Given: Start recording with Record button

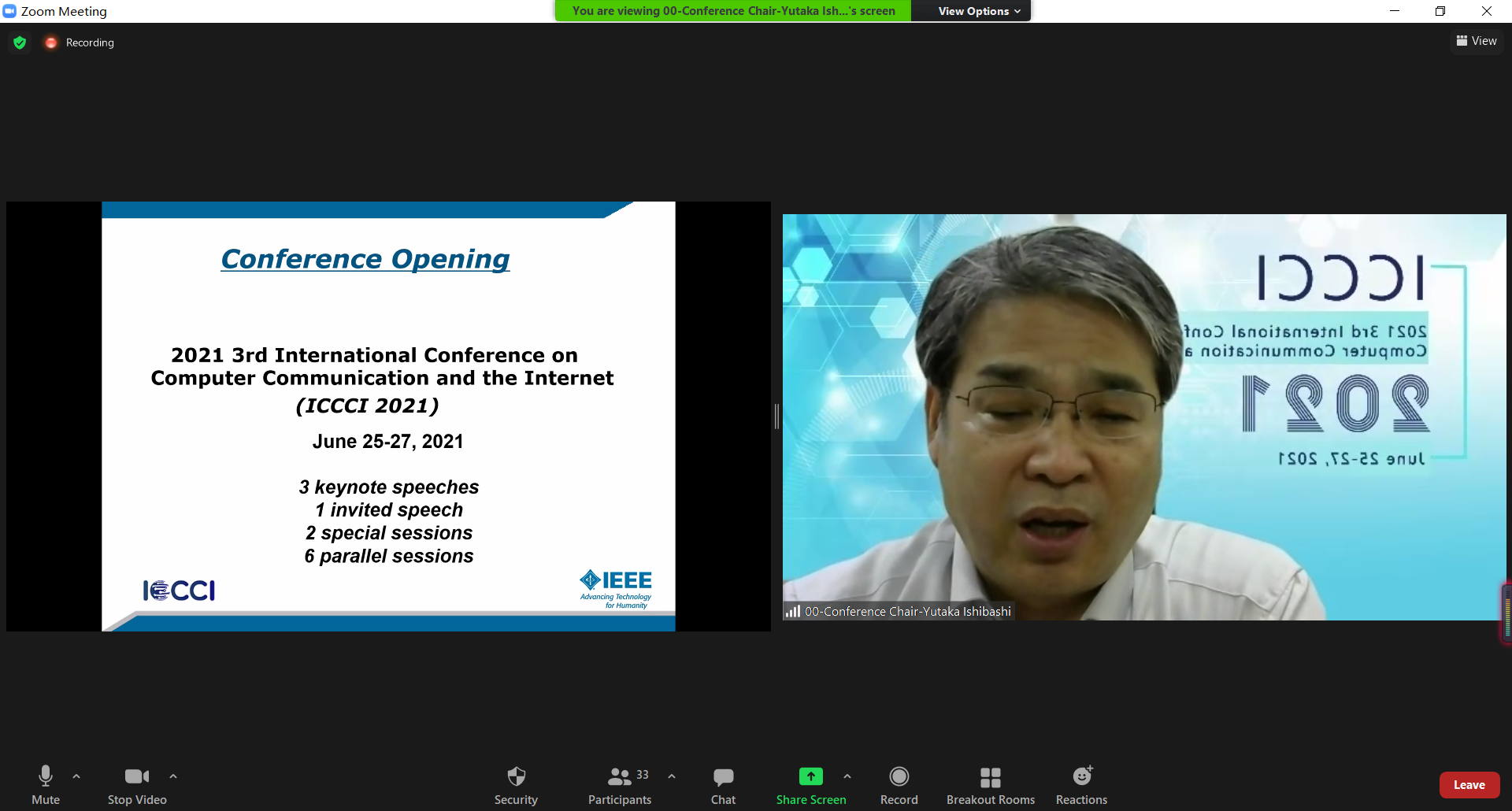Looking at the screenshot, I should point(899,785).
